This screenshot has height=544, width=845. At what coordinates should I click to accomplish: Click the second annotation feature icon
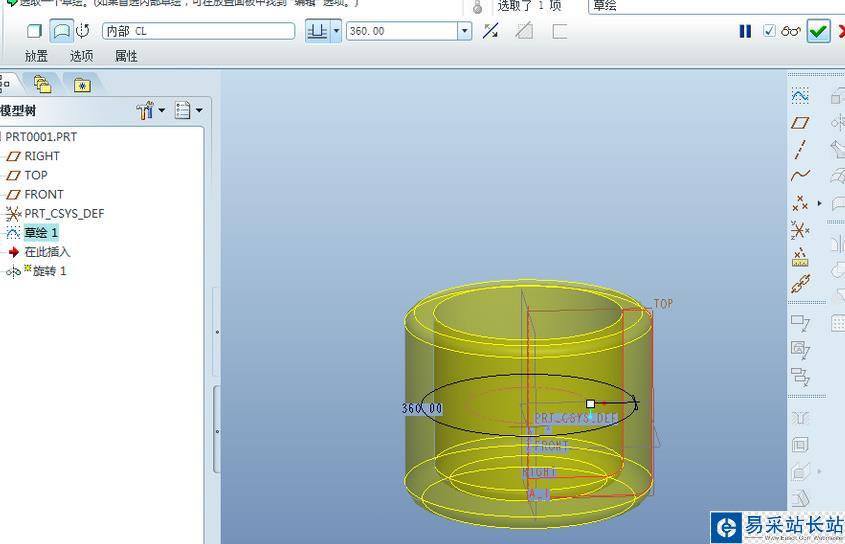800,350
